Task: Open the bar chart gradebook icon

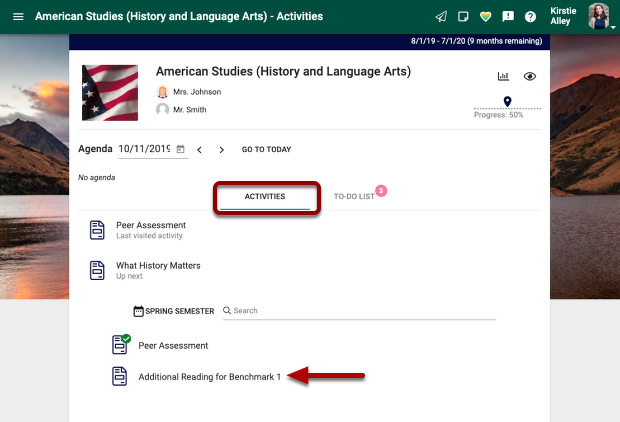Action: coord(503,77)
